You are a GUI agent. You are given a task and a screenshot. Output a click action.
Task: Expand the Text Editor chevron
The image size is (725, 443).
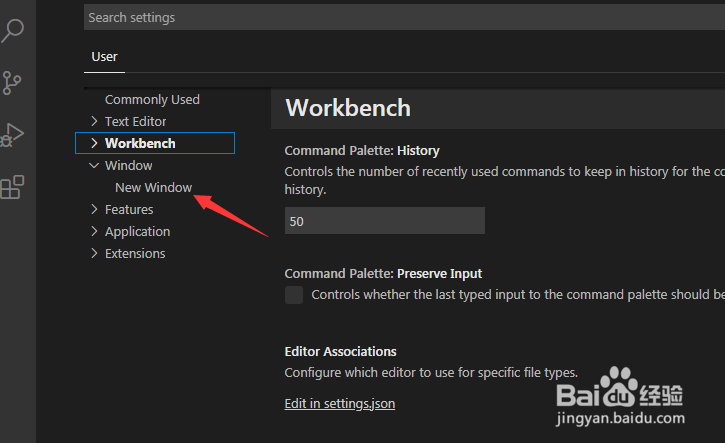(x=94, y=121)
